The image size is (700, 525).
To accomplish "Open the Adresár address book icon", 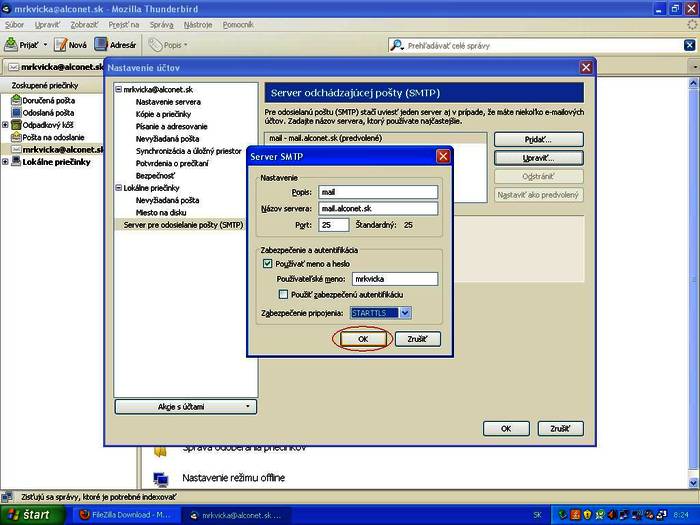I will [x=101, y=45].
